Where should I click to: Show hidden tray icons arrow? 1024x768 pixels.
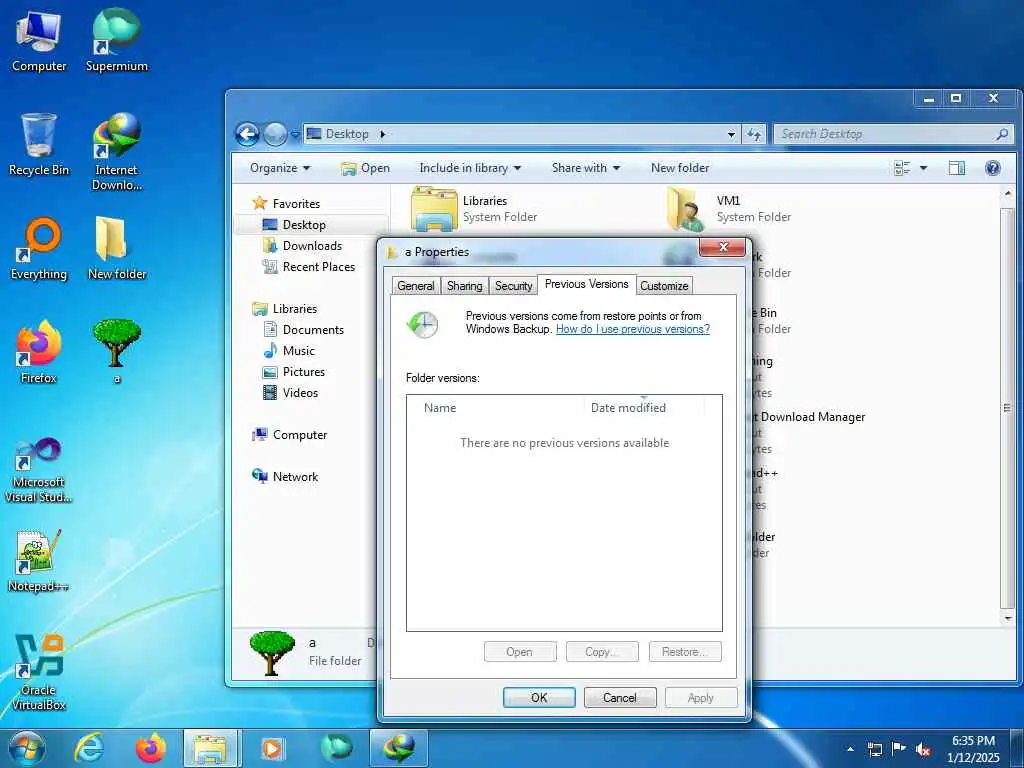pyautogui.click(x=850, y=749)
